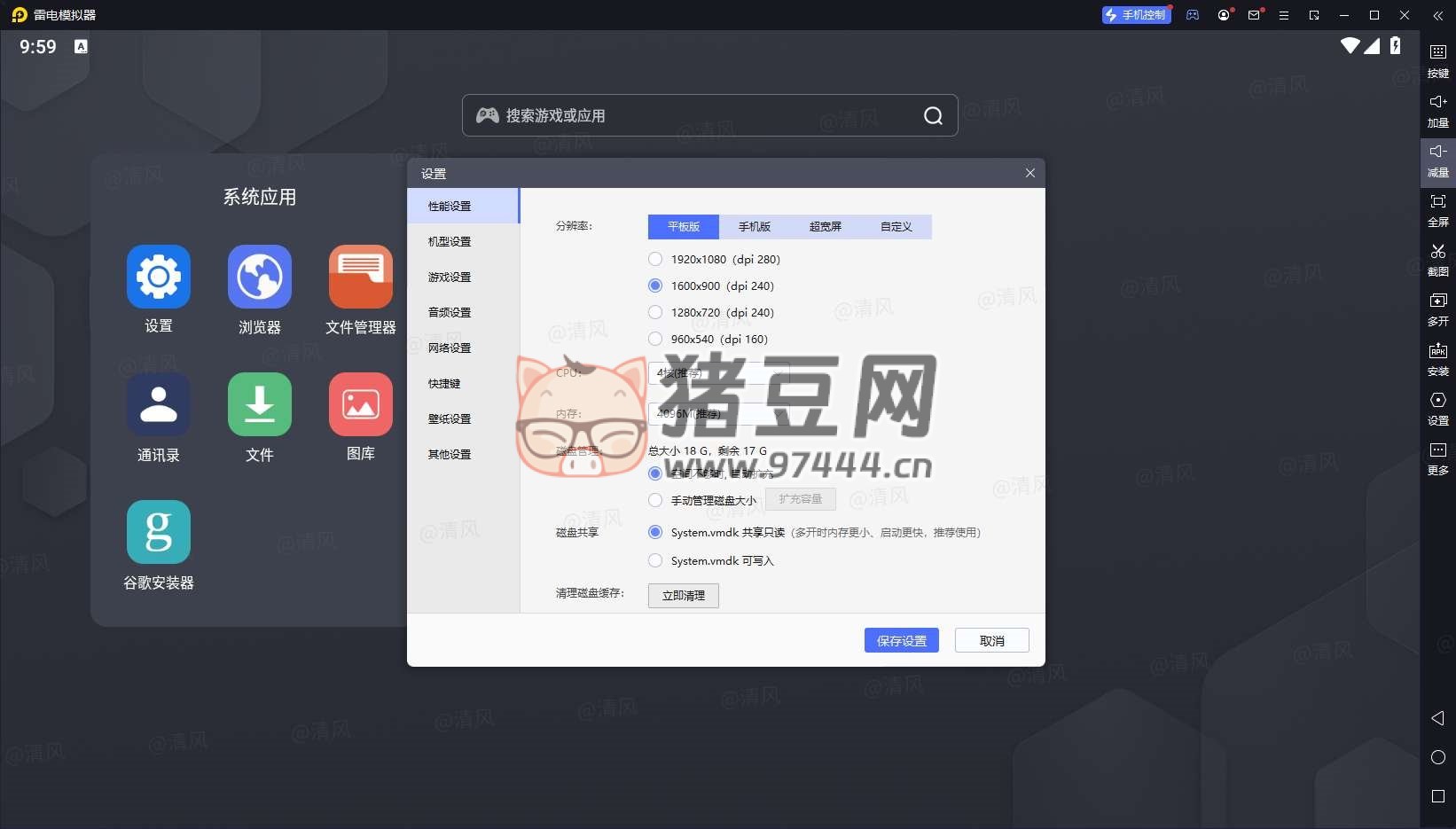Screen dimensions: 1456x829
Task: Enable 手动管理磁盘大小 radio option
Action: coord(655,500)
